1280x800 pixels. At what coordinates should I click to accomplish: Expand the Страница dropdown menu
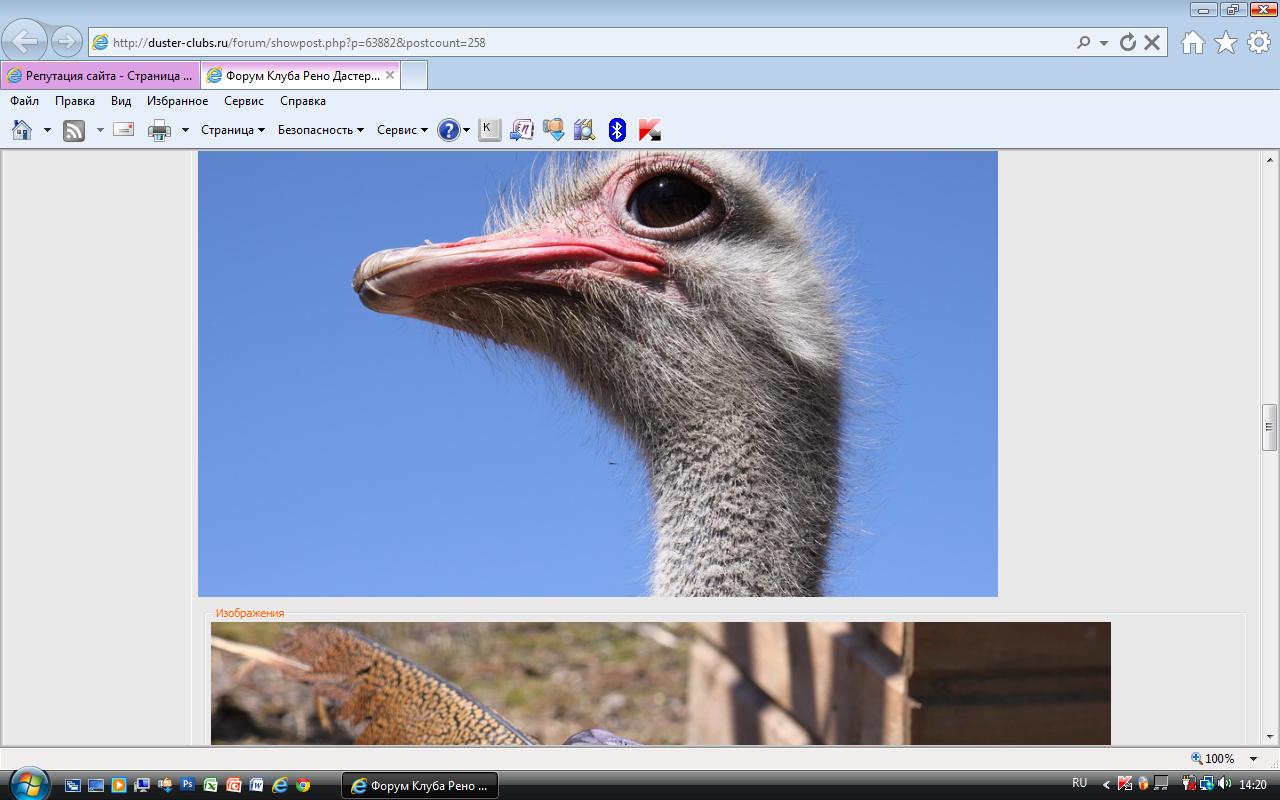232,130
